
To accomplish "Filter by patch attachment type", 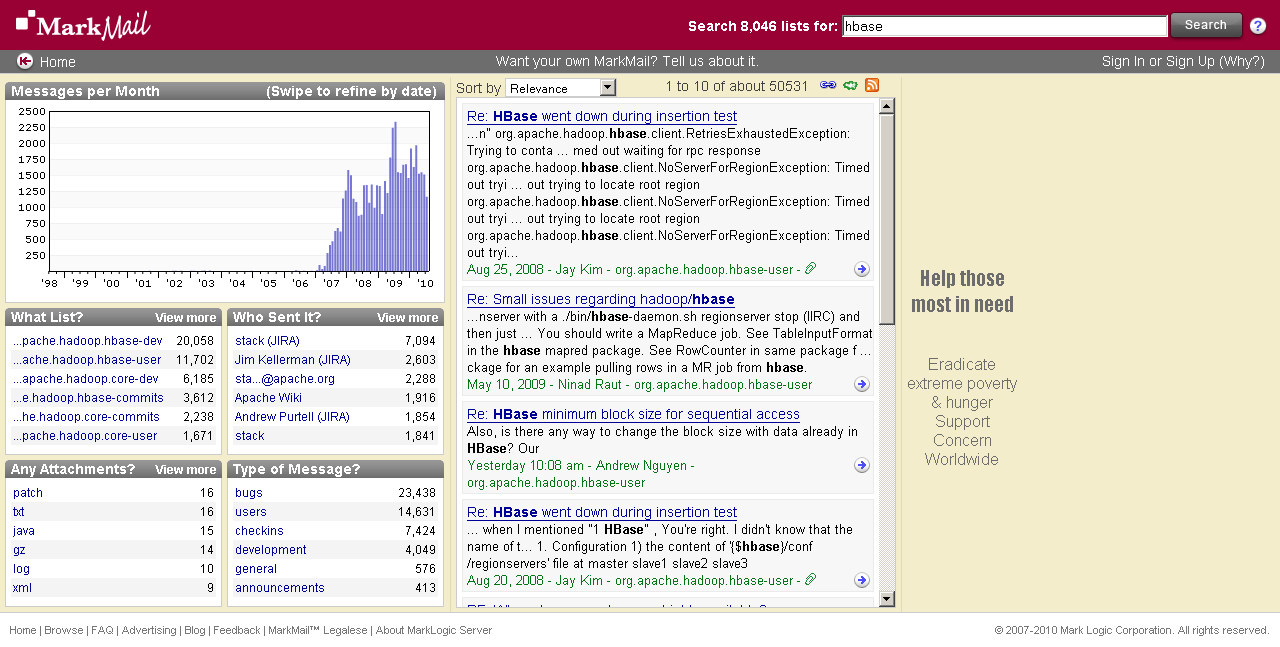I will pyautogui.click(x=28, y=493).
